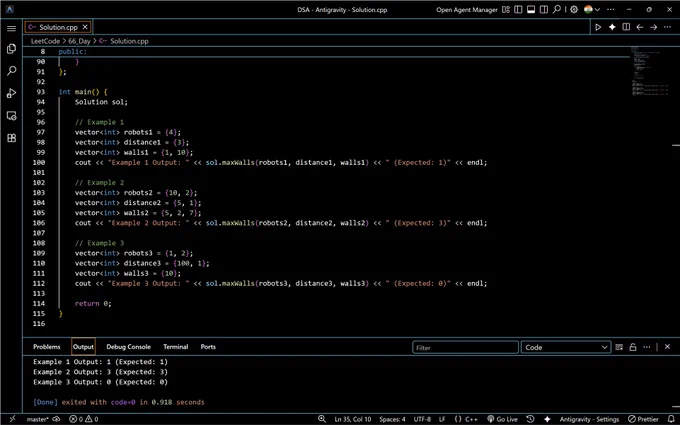
Task: Click the sparkle AI icon in editor toolbar
Action: tap(612, 27)
